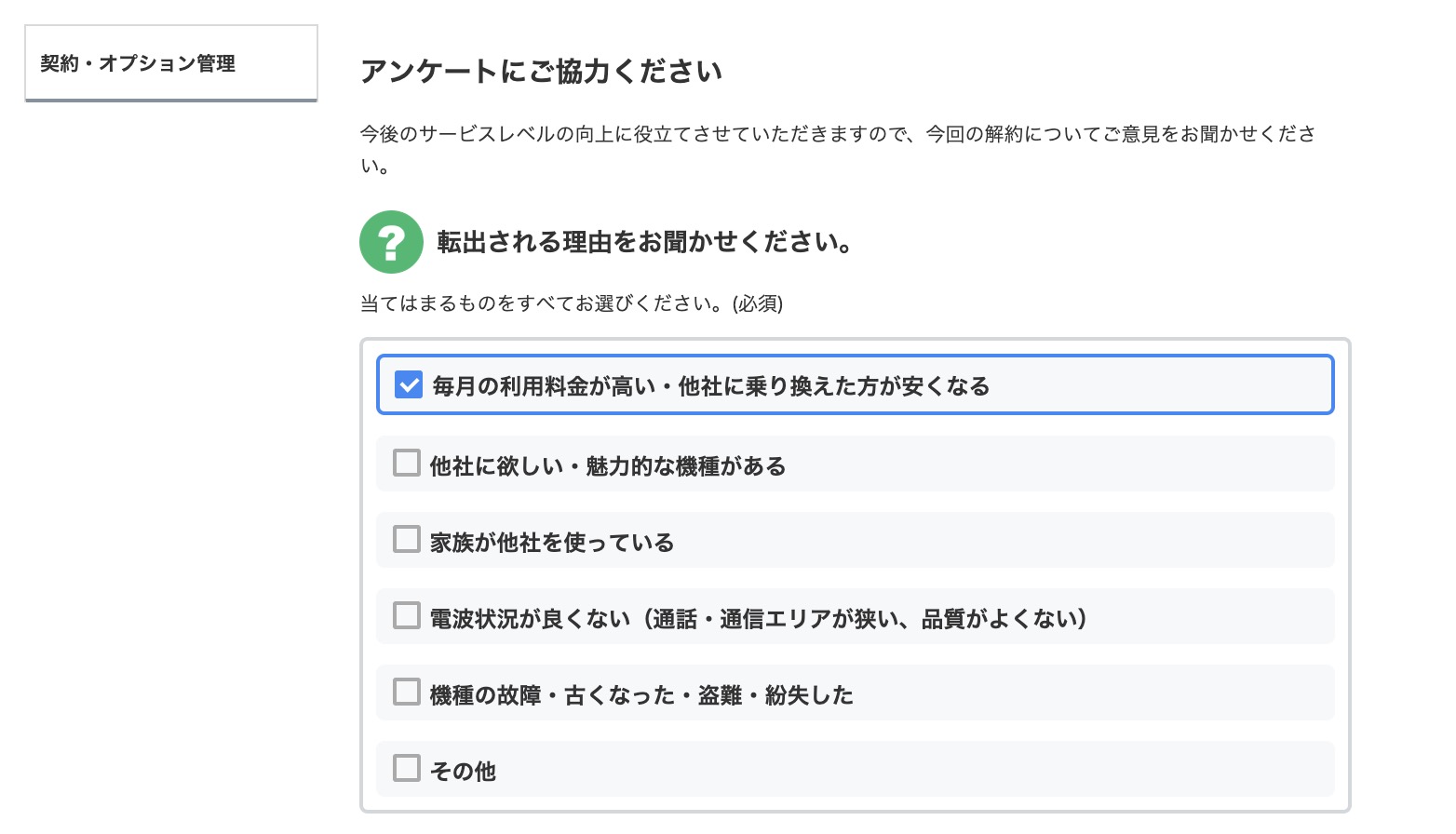
Task: Click the 電波状況が良くない option label text
Action: [x=758, y=618]
